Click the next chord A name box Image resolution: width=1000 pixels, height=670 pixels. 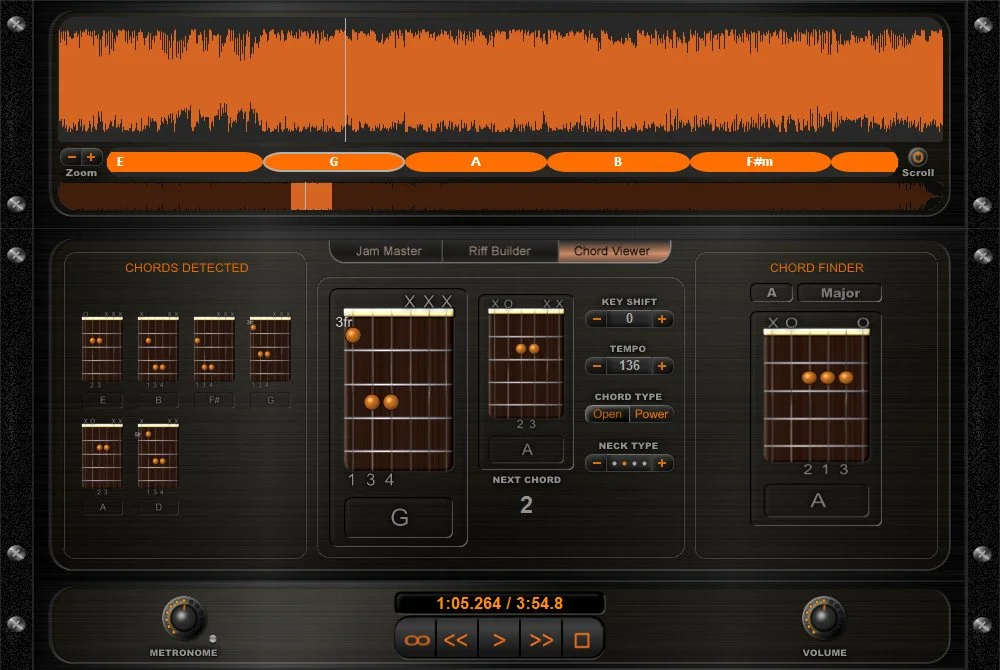tap(526, 449)
